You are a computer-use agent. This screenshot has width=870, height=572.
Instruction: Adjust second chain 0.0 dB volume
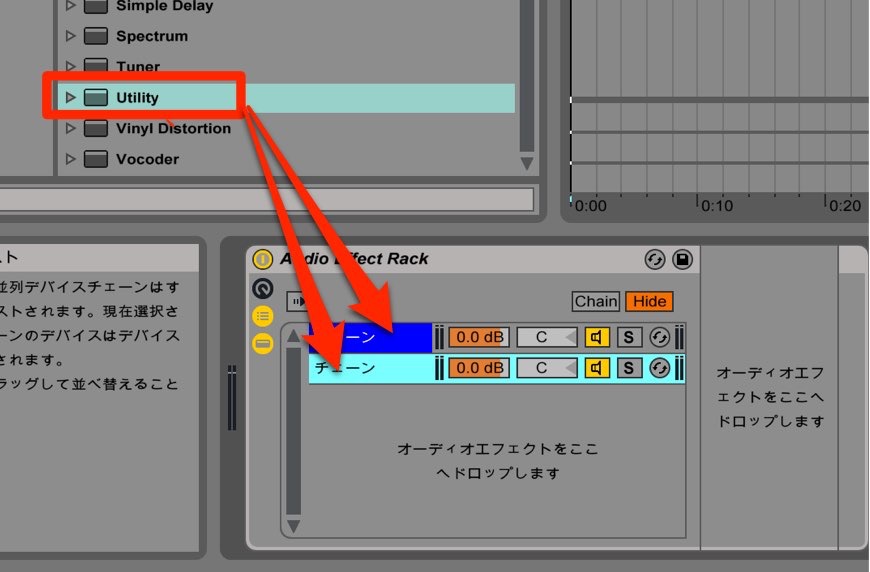[479, 368]
